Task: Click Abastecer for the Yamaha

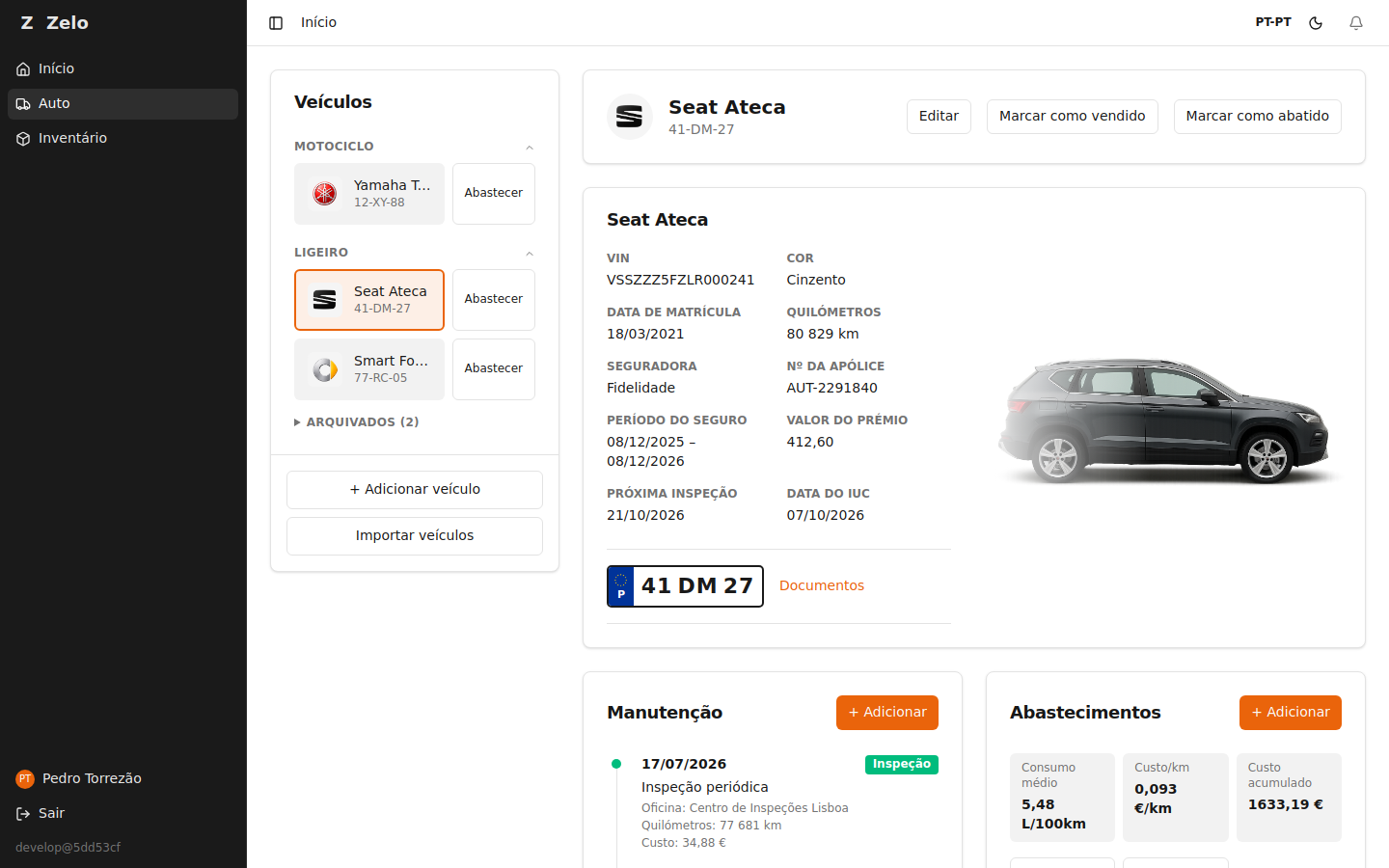Action: click(494, 194)
